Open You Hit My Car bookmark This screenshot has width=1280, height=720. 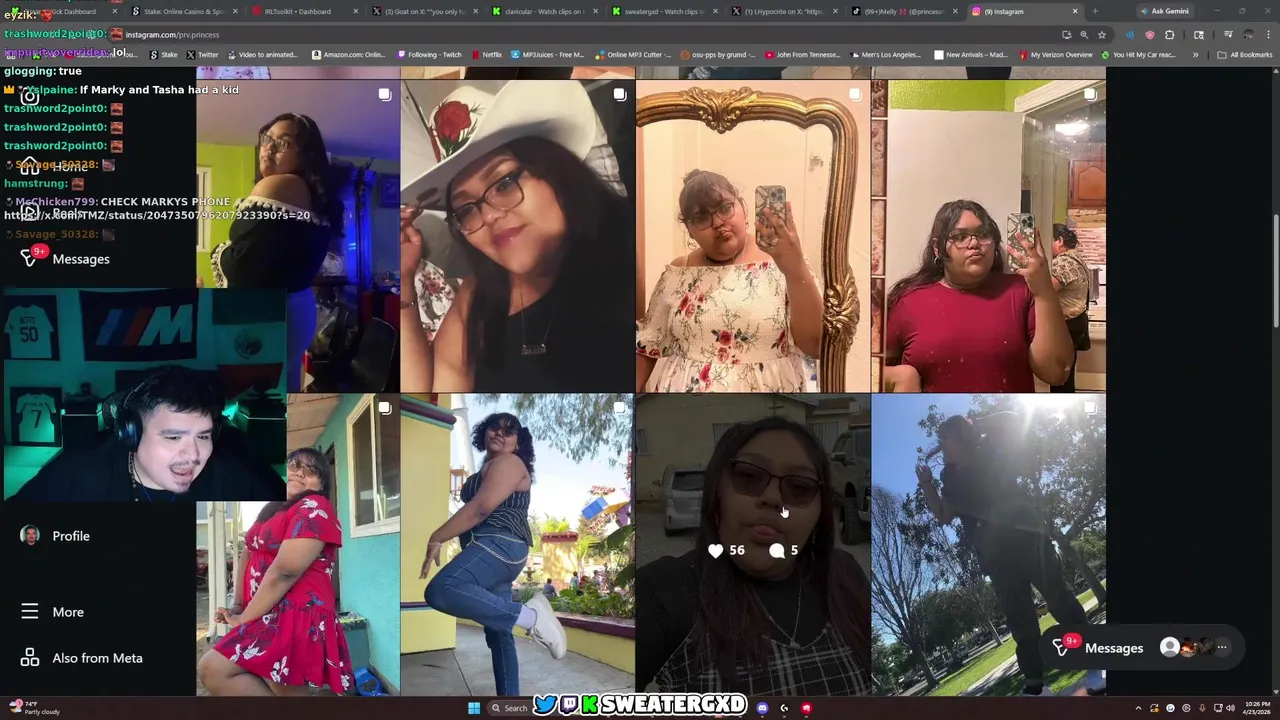[1138, 55]
